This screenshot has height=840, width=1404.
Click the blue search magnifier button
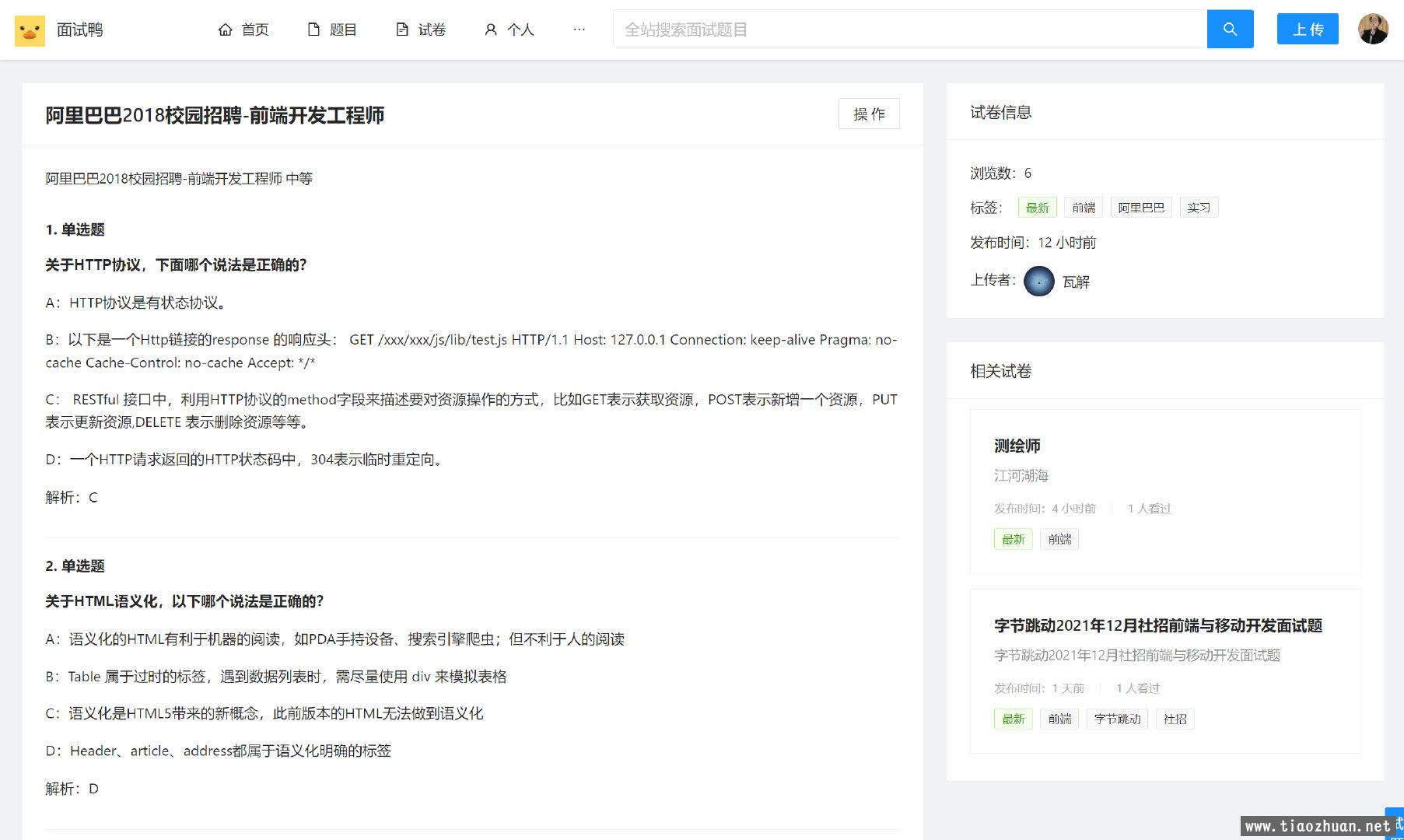(x=1230, y=29)
